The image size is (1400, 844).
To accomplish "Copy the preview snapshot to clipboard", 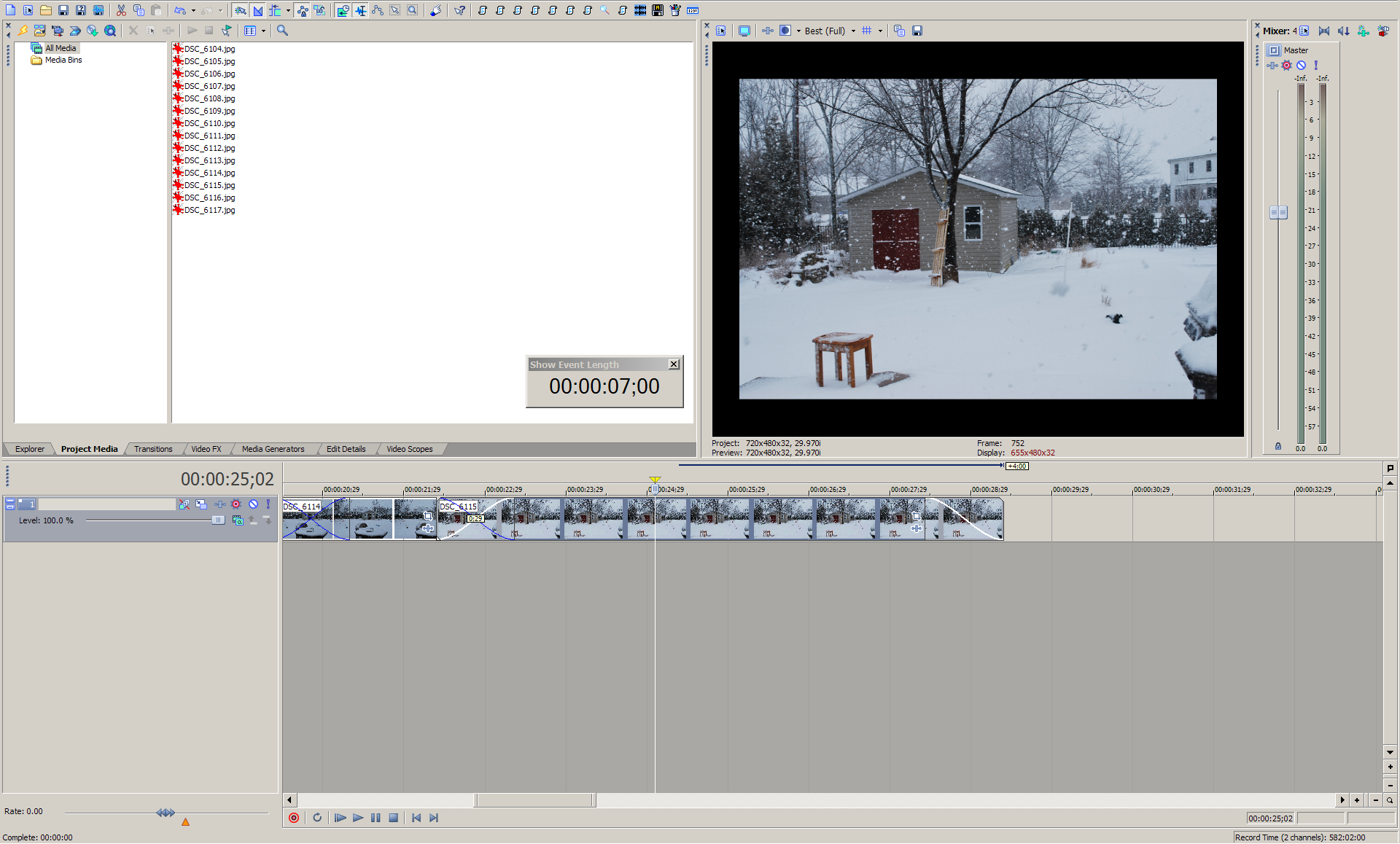I will click(x=899, y=31).
